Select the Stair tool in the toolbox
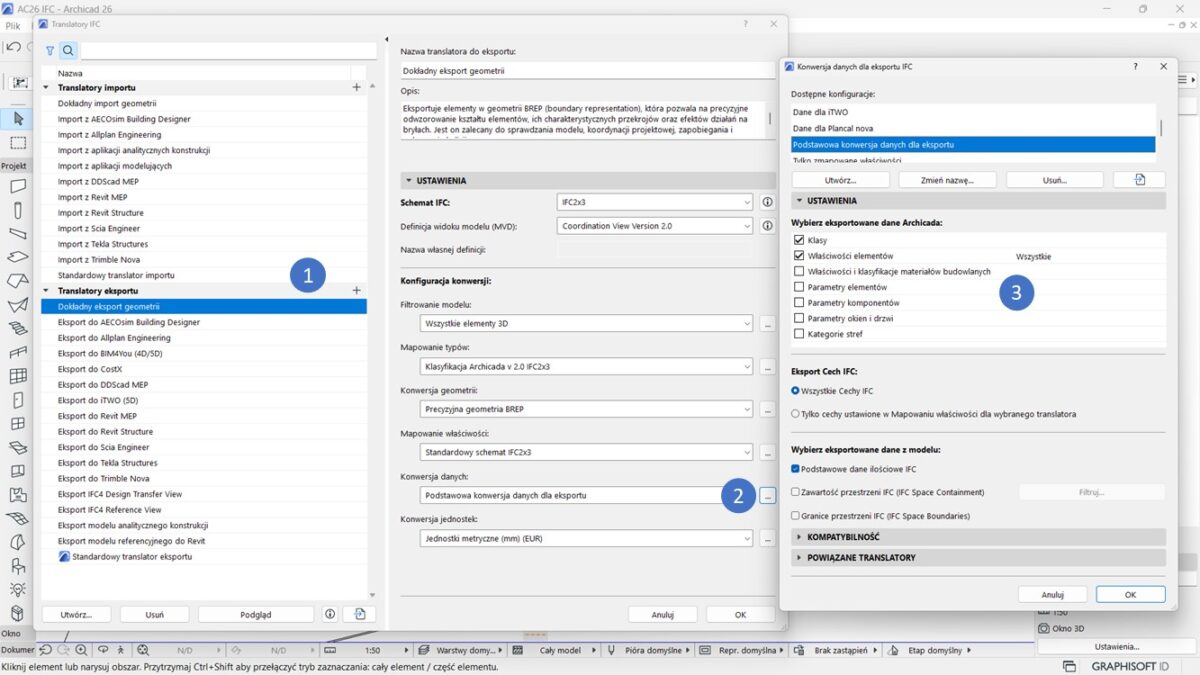Viewport: 1200px width, 675px height. (x=18, y=329)
